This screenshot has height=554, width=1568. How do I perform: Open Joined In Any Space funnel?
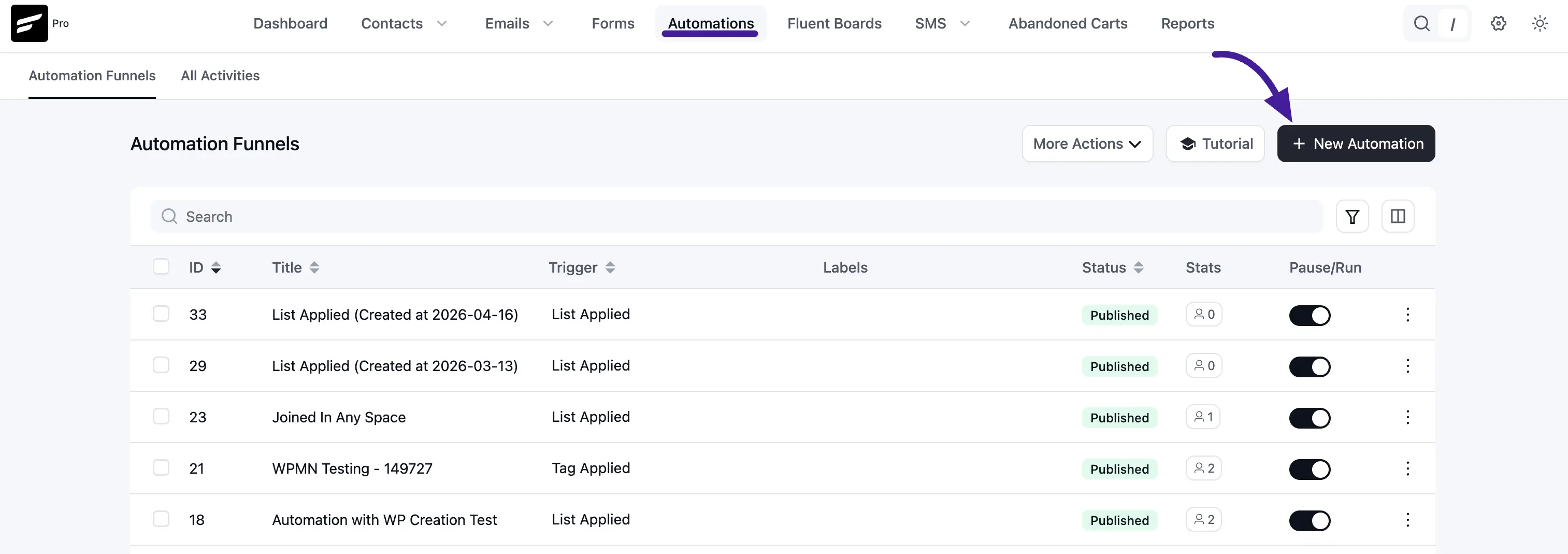pyautogui.click(x=338, y=417)
